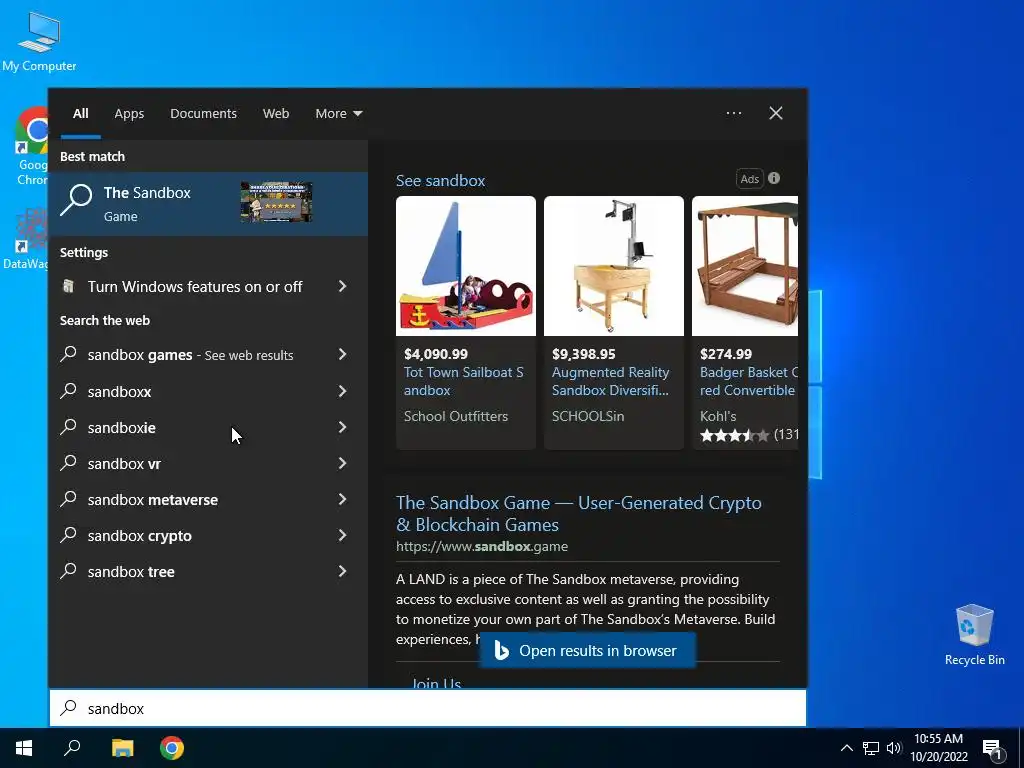The height and width of the screenshot is (768, 1024).
Task: Switch to the All tab
Action: (81, 113)
